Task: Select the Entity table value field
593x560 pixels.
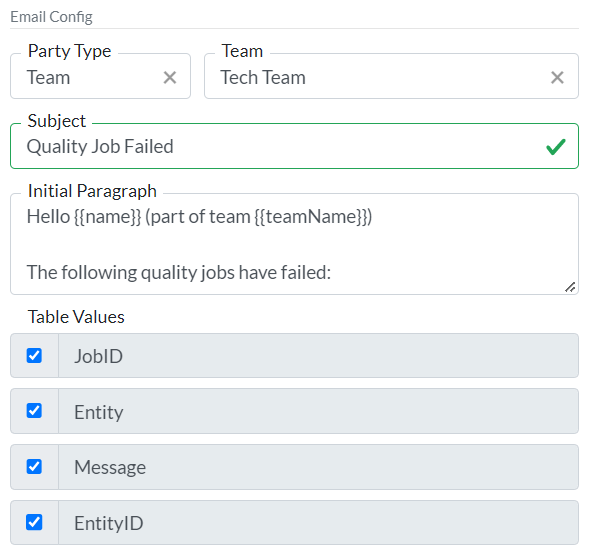Action: click(318, 411)
